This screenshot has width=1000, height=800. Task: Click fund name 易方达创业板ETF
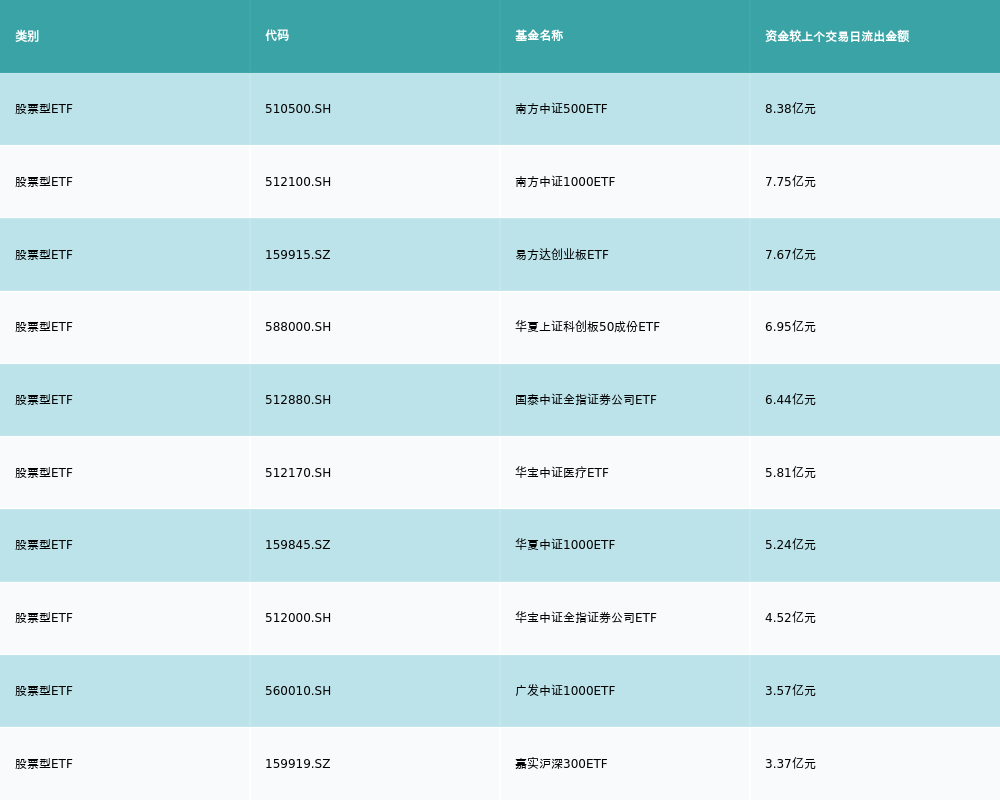pos(562,255)
